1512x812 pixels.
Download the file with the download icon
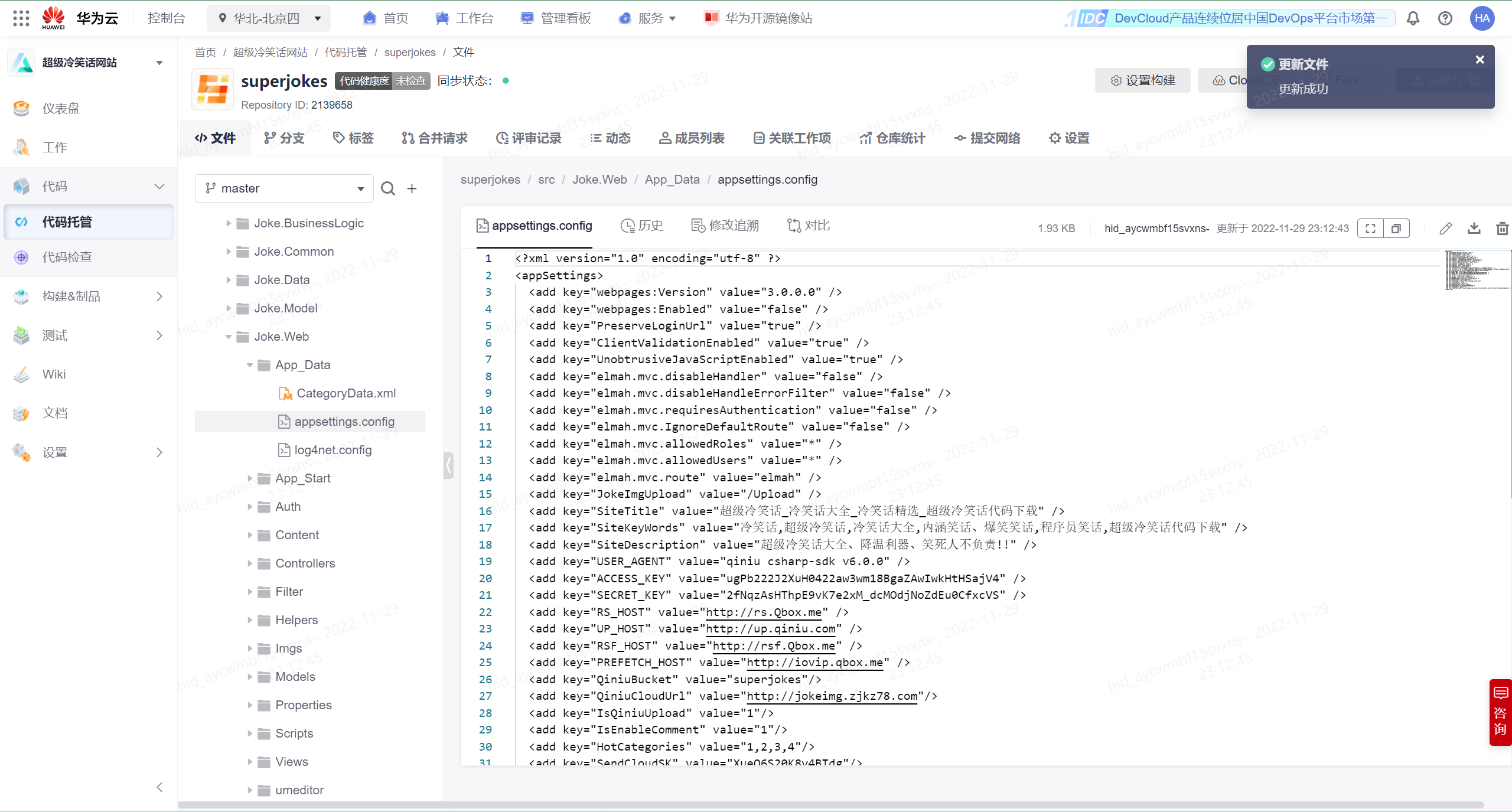[1474, 228]
